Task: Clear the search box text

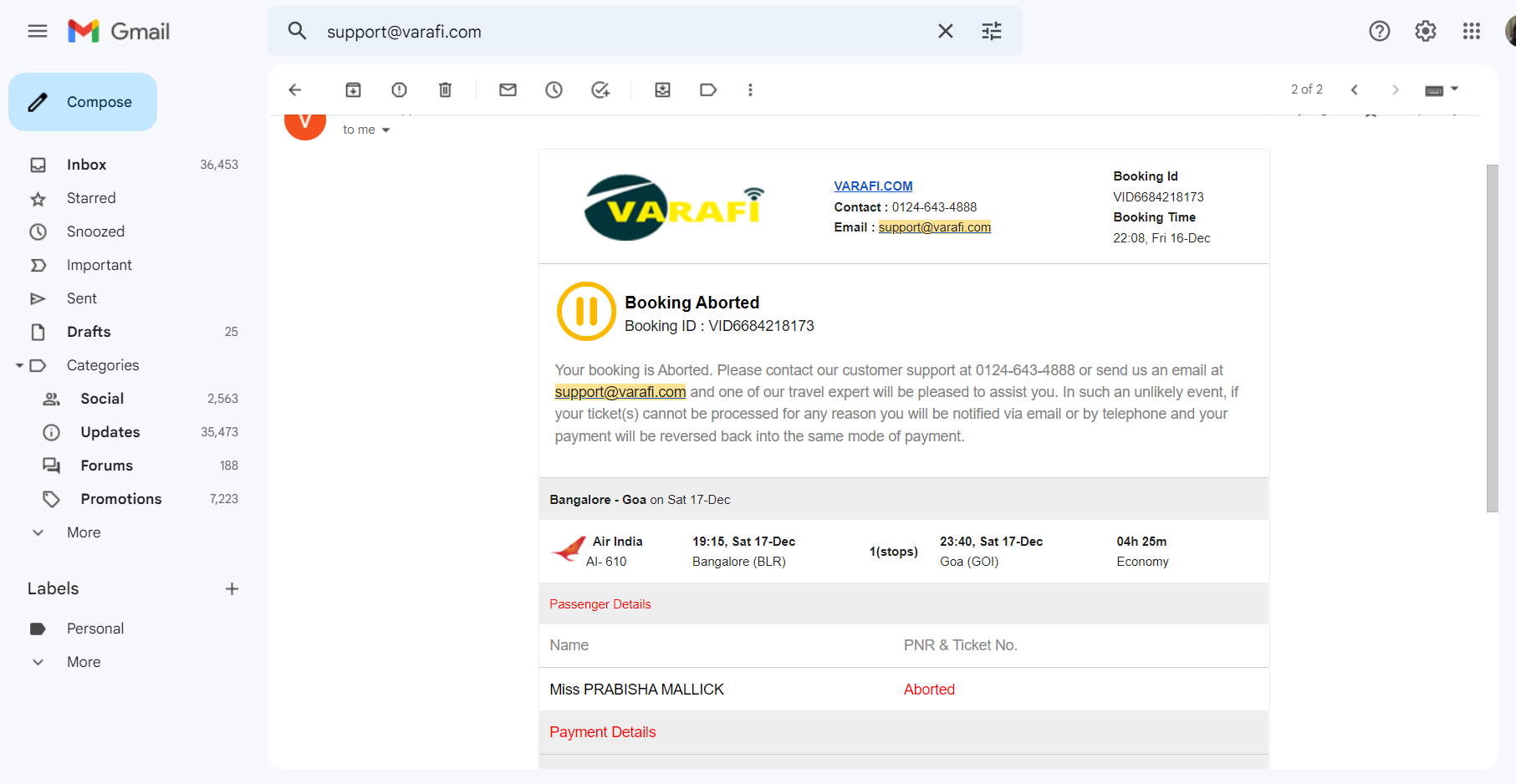Action: [x=945, y=31]
